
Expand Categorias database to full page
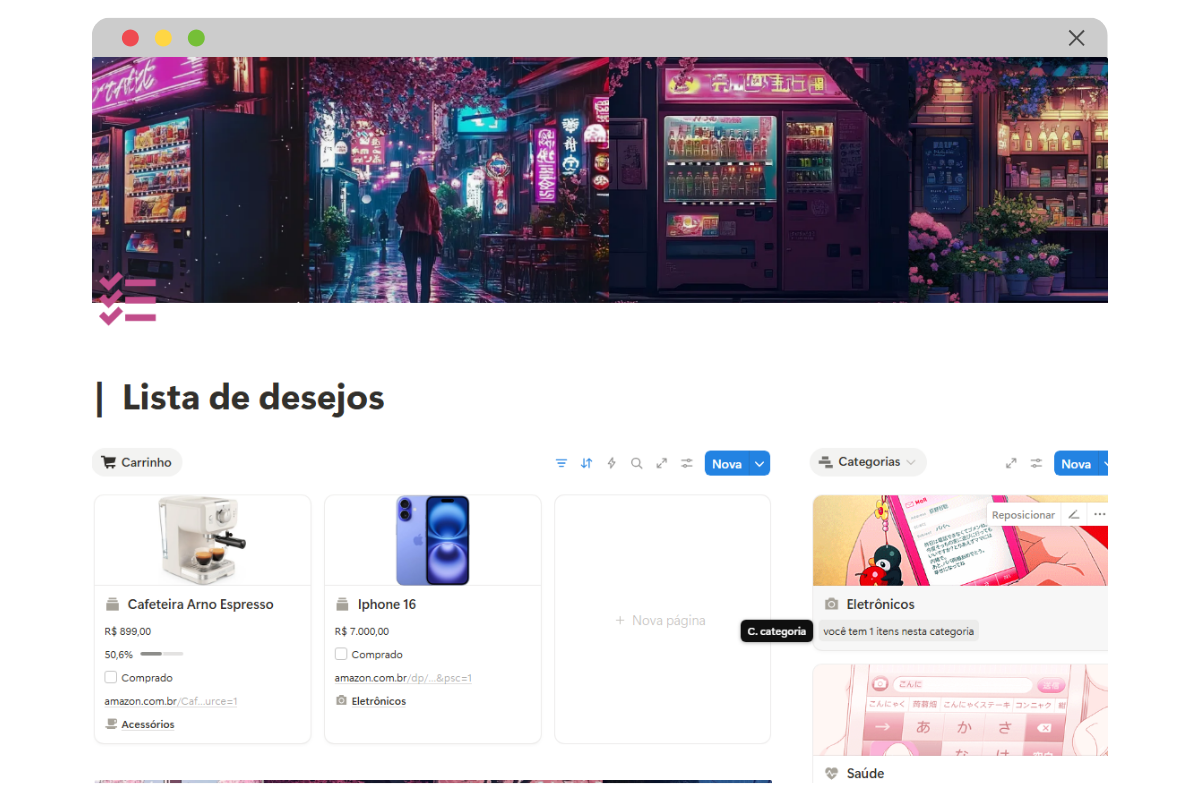pos(1011,463)
